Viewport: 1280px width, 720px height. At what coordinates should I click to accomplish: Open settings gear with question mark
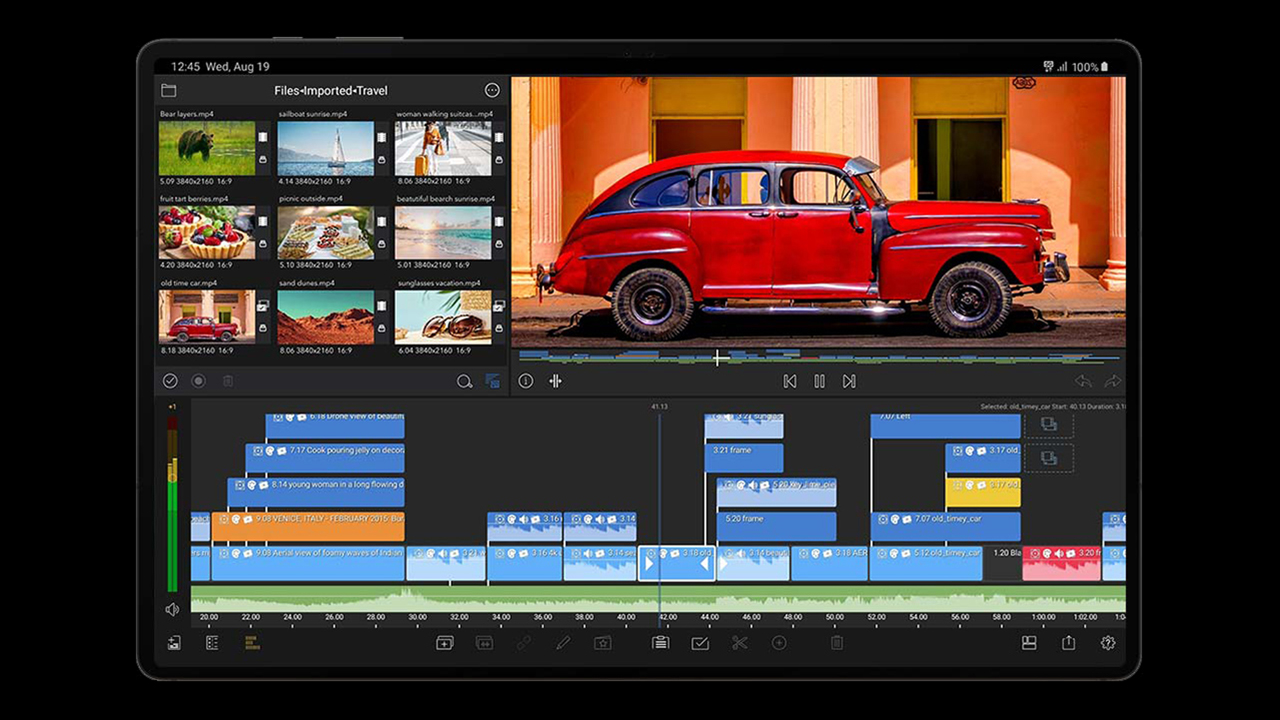click(1108, 643)
